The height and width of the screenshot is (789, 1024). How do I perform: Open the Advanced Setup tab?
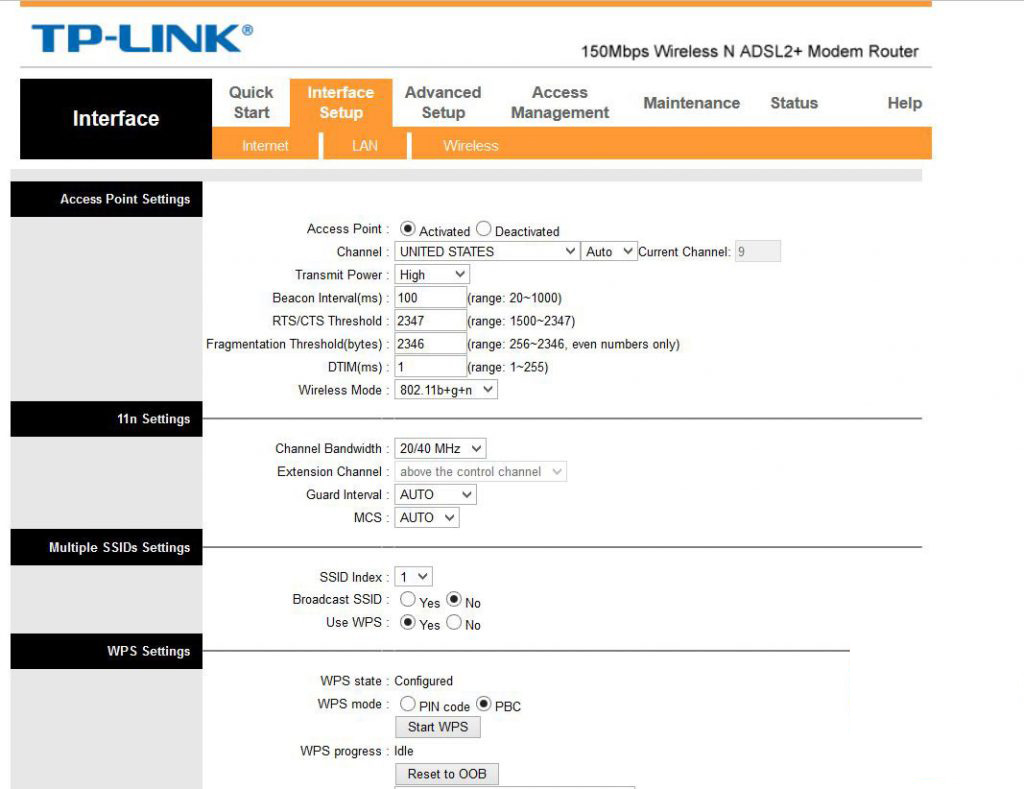[x=443, y=102]
